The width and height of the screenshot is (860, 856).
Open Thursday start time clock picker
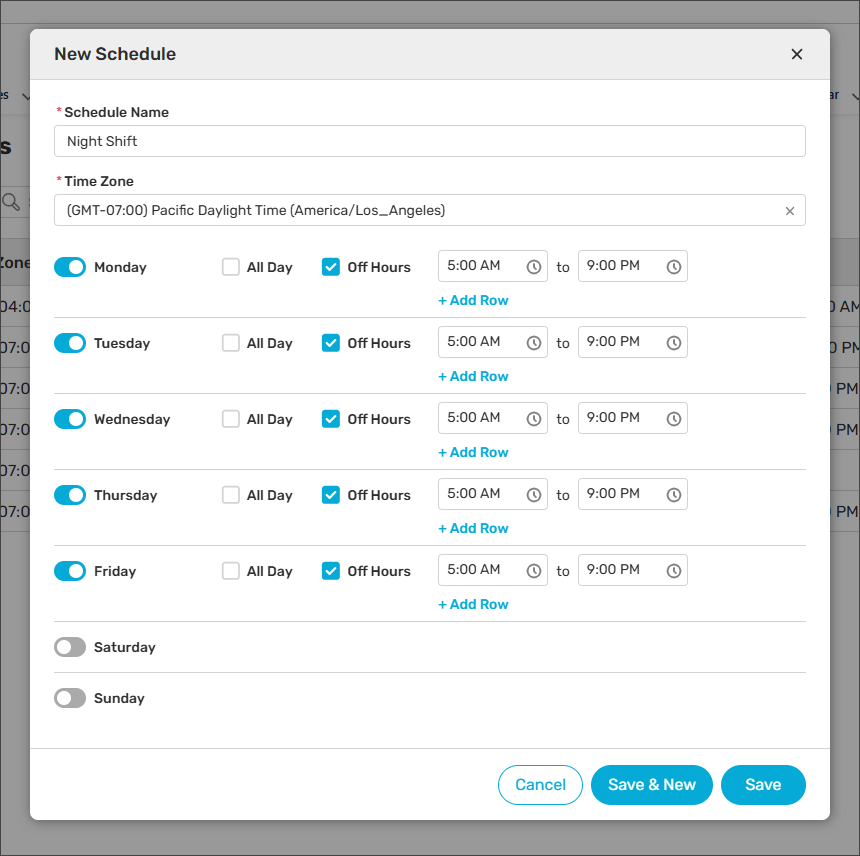534,495
